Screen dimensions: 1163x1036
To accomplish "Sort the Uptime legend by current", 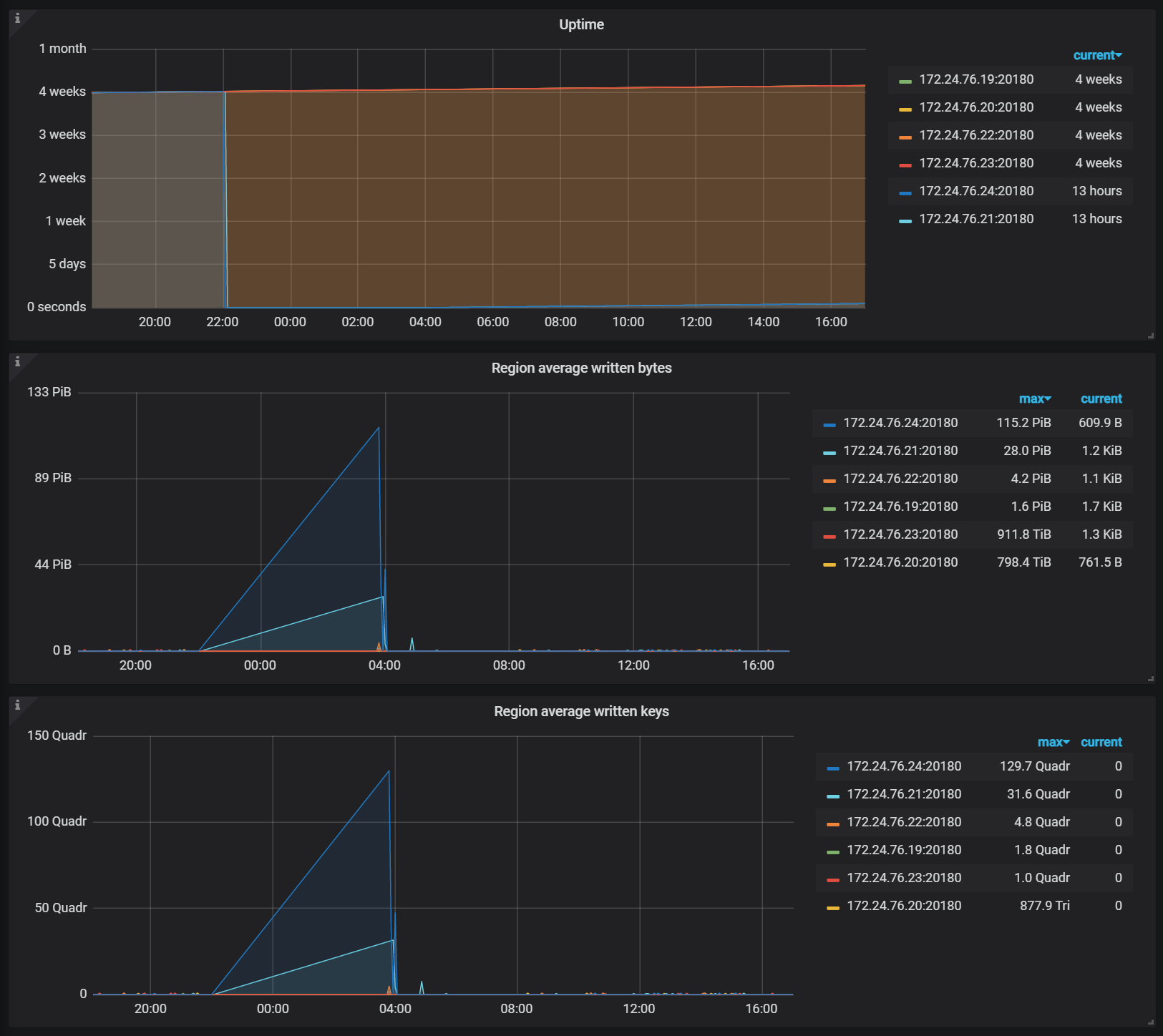I will coord(1097,55).
